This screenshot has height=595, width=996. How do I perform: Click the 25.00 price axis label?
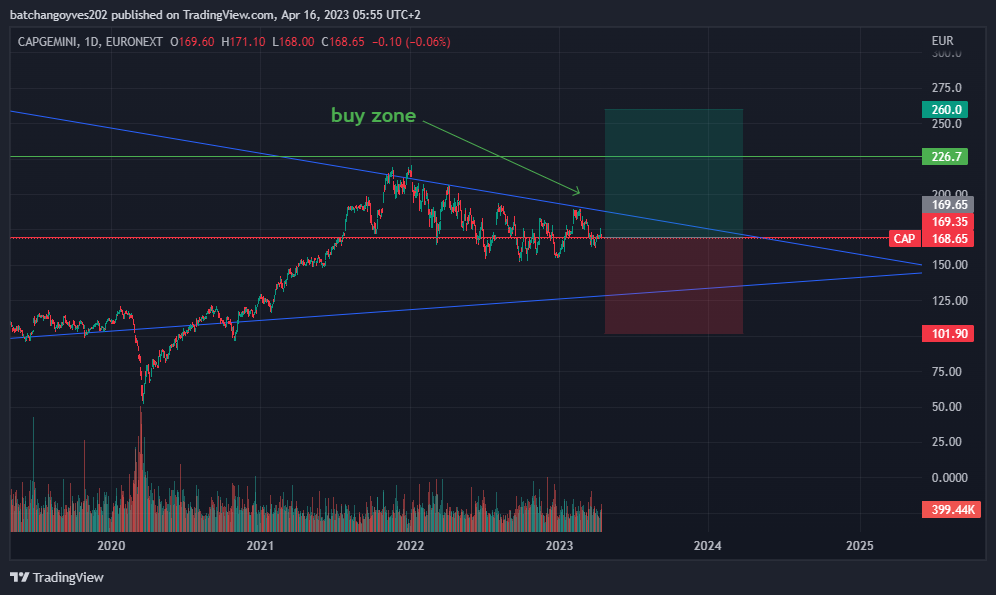click(x=946, y=441)
